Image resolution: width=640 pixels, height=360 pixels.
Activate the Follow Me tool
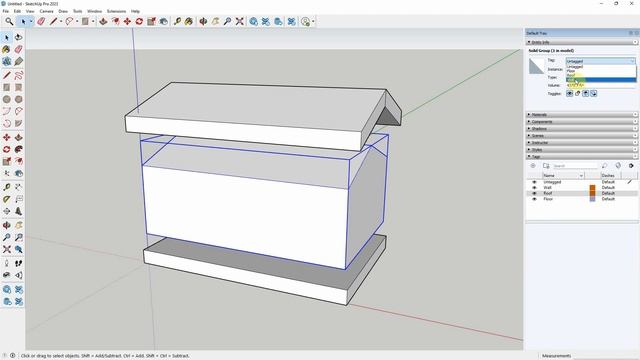(18, 149)
